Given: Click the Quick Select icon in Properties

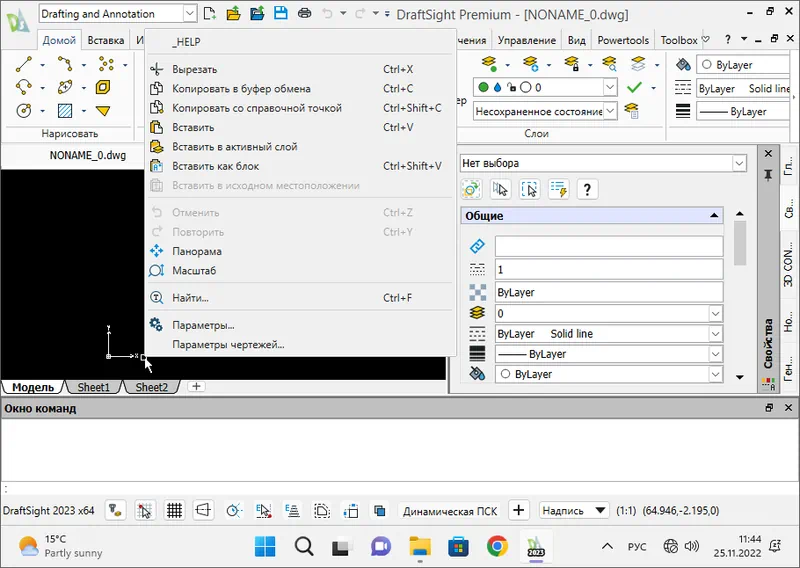Looking at the screenshot, I should tap(559, 189).
